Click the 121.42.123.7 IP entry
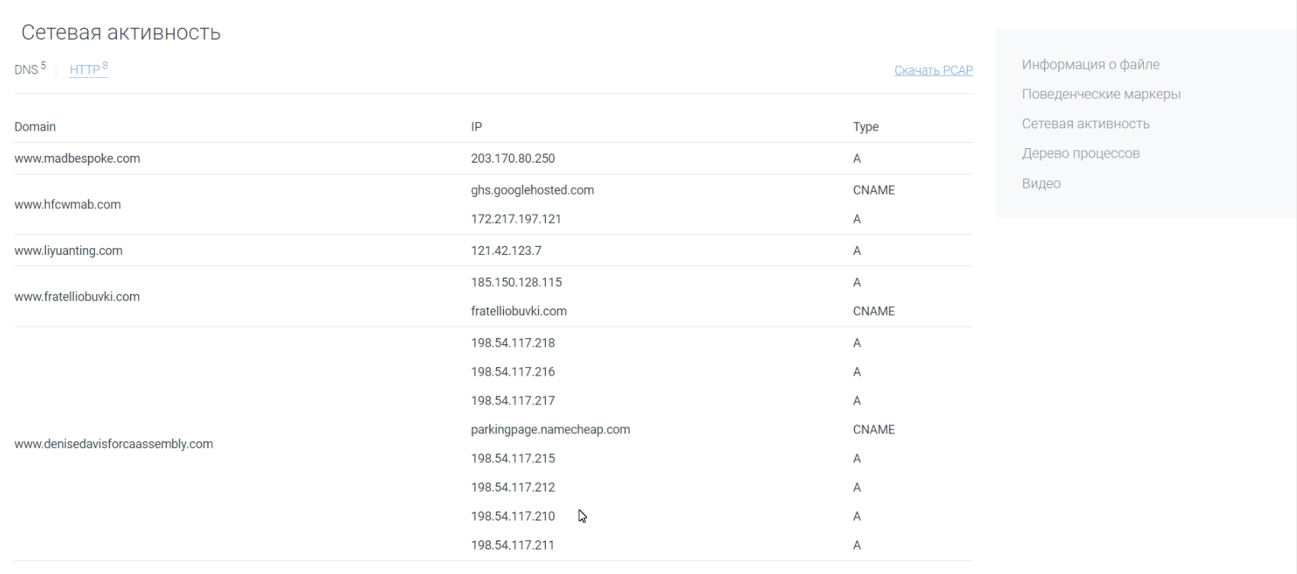 [508, 251]
